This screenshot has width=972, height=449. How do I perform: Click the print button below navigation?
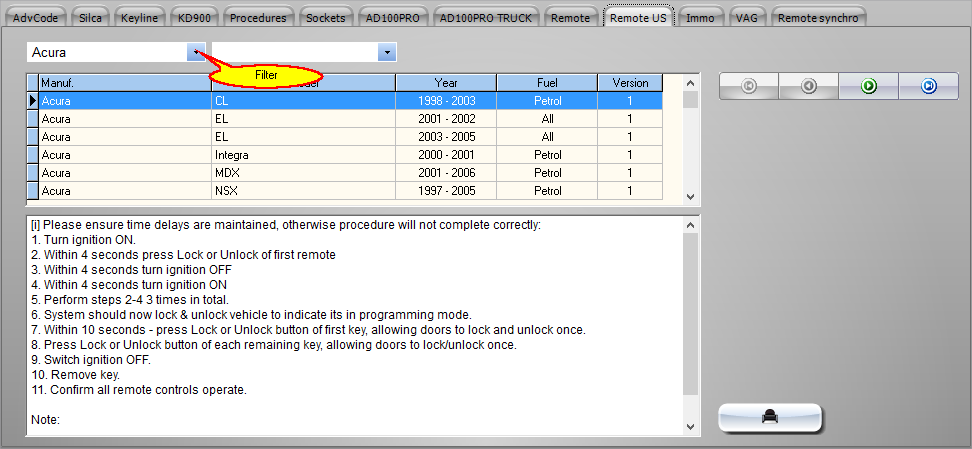tap(770, 418)
